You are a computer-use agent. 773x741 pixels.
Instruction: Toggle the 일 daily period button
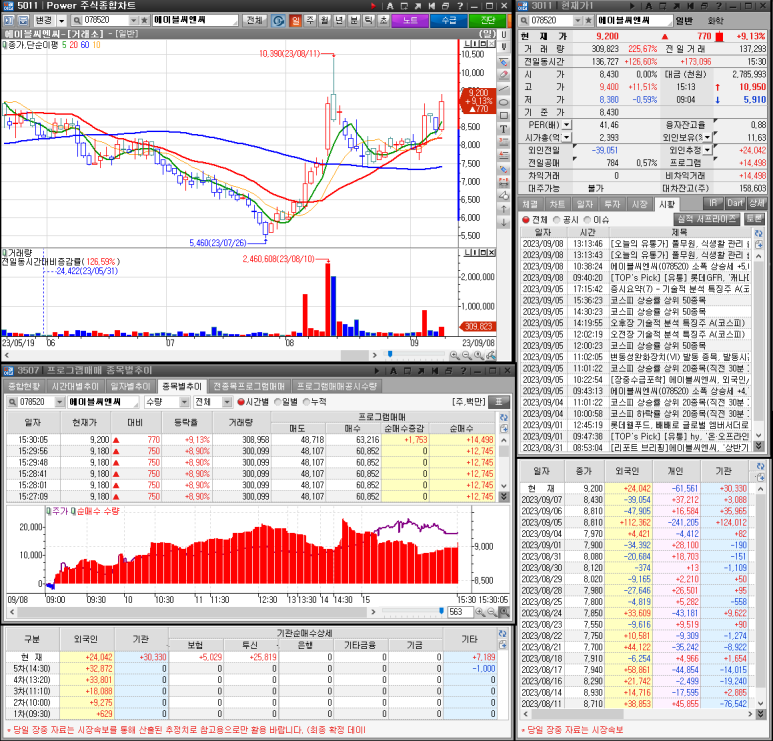coord(295,20)
